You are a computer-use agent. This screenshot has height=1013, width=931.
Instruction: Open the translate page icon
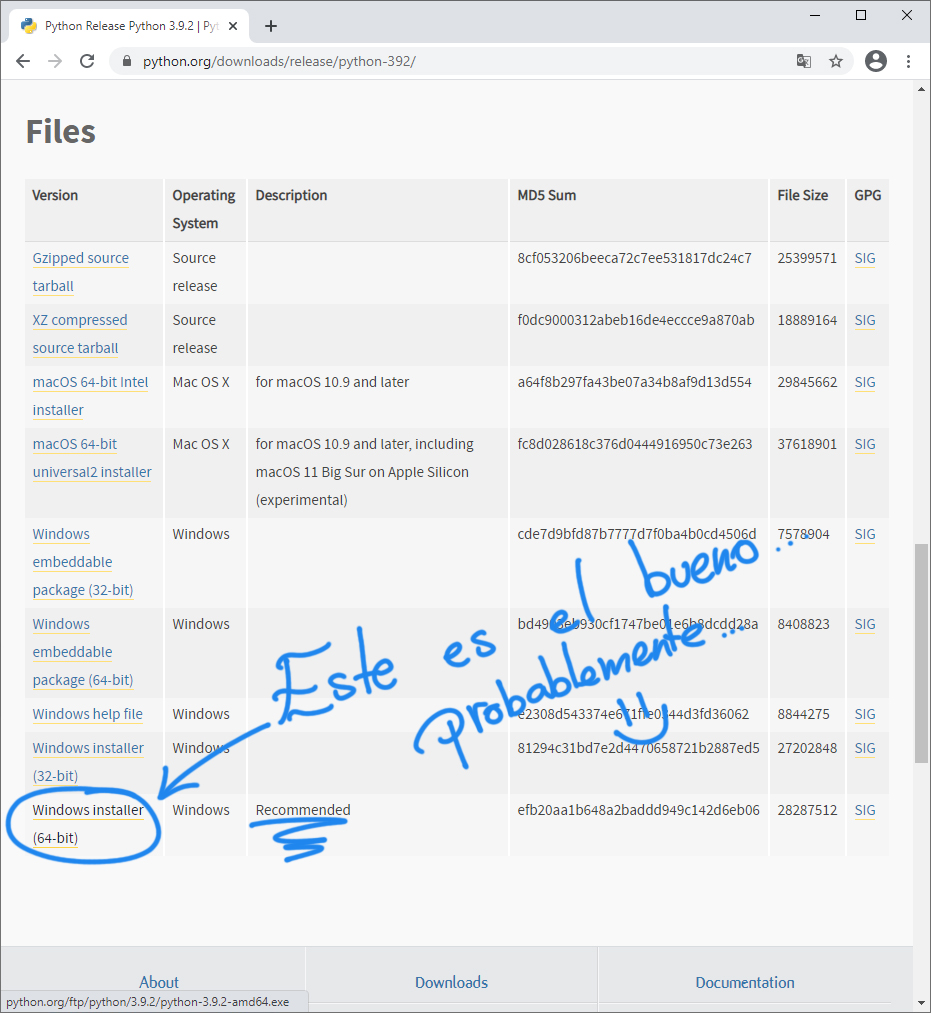pos(804,61)
